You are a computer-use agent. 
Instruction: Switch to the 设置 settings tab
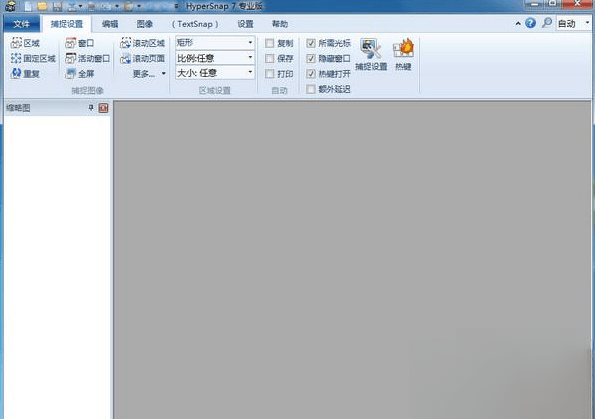pos(246,24)
